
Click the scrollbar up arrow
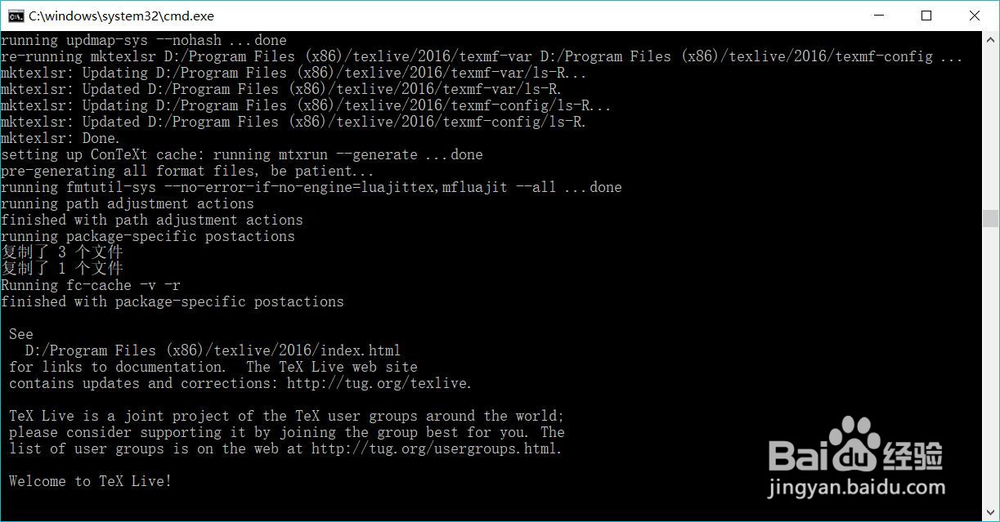pyautogui.click(x=990, y=40)
